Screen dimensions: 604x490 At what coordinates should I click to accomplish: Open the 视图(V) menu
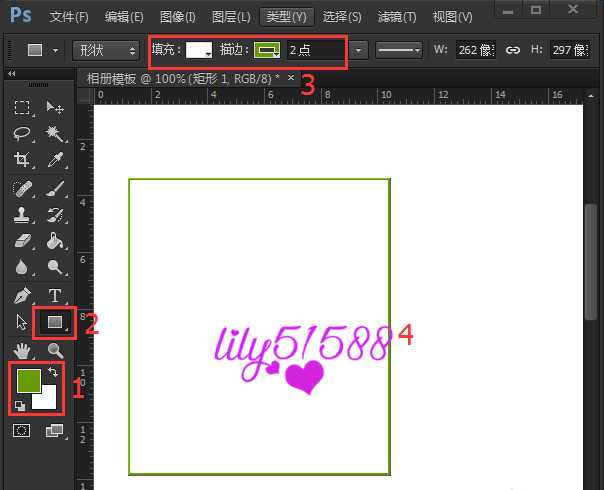click(x=453, y=17)
